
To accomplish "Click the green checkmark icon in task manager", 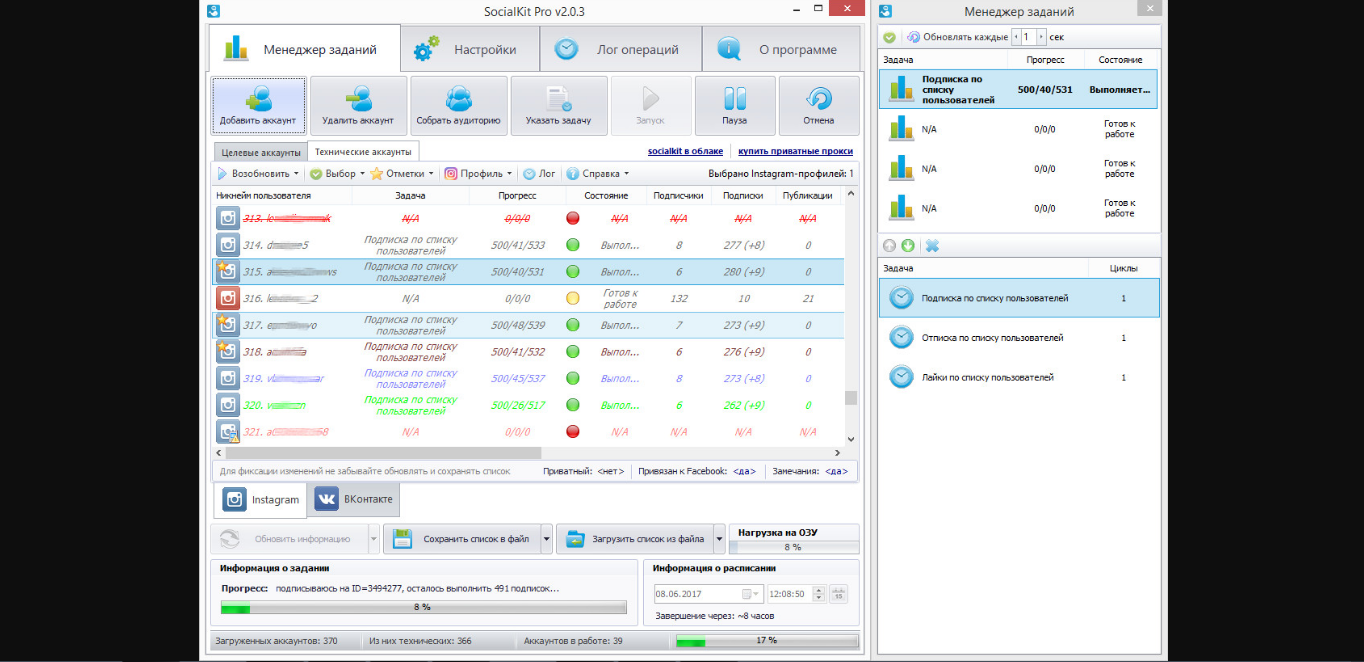I will point(889,37).
